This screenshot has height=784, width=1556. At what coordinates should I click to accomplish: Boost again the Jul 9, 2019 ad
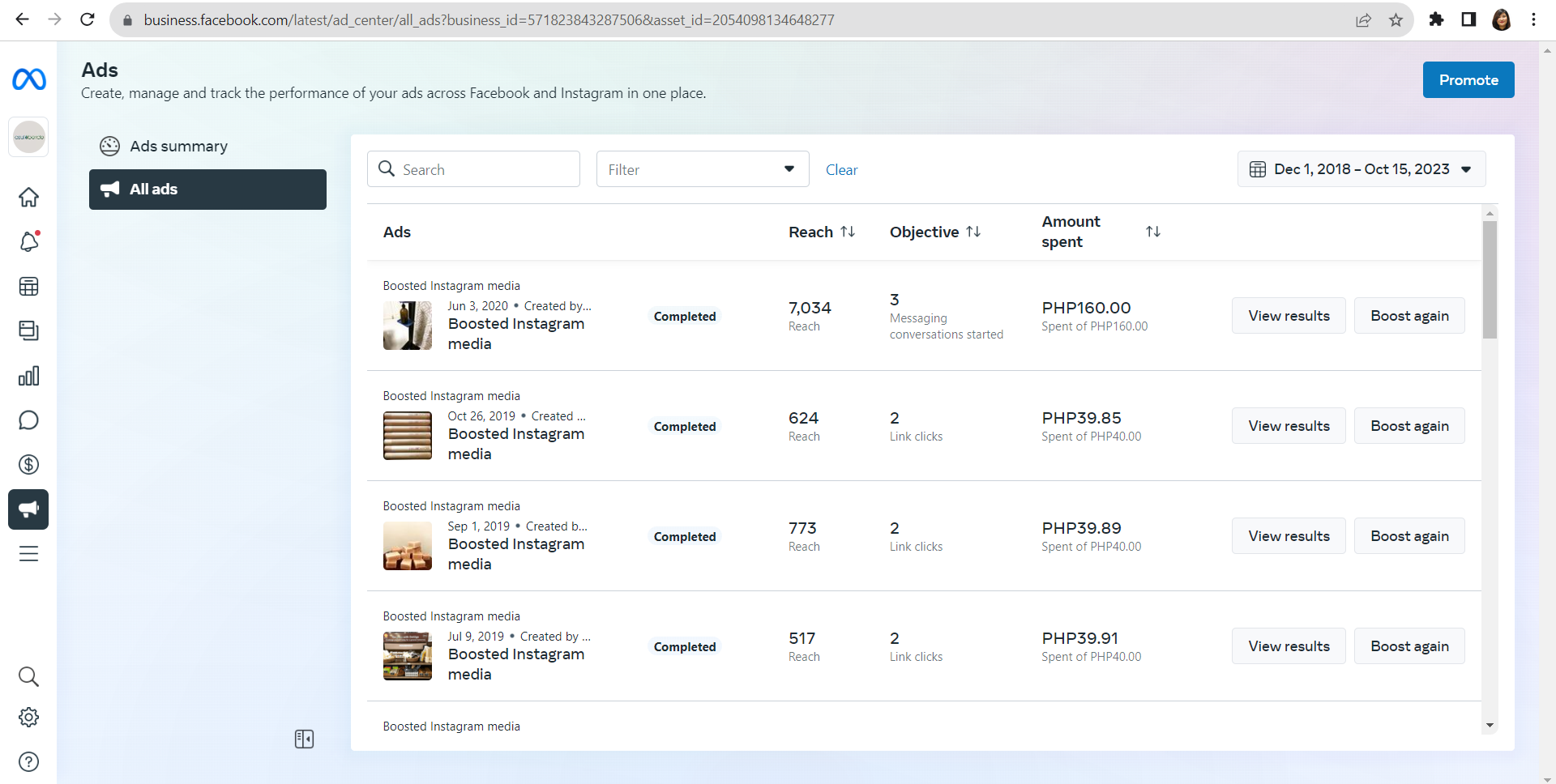coord(1409,646)
